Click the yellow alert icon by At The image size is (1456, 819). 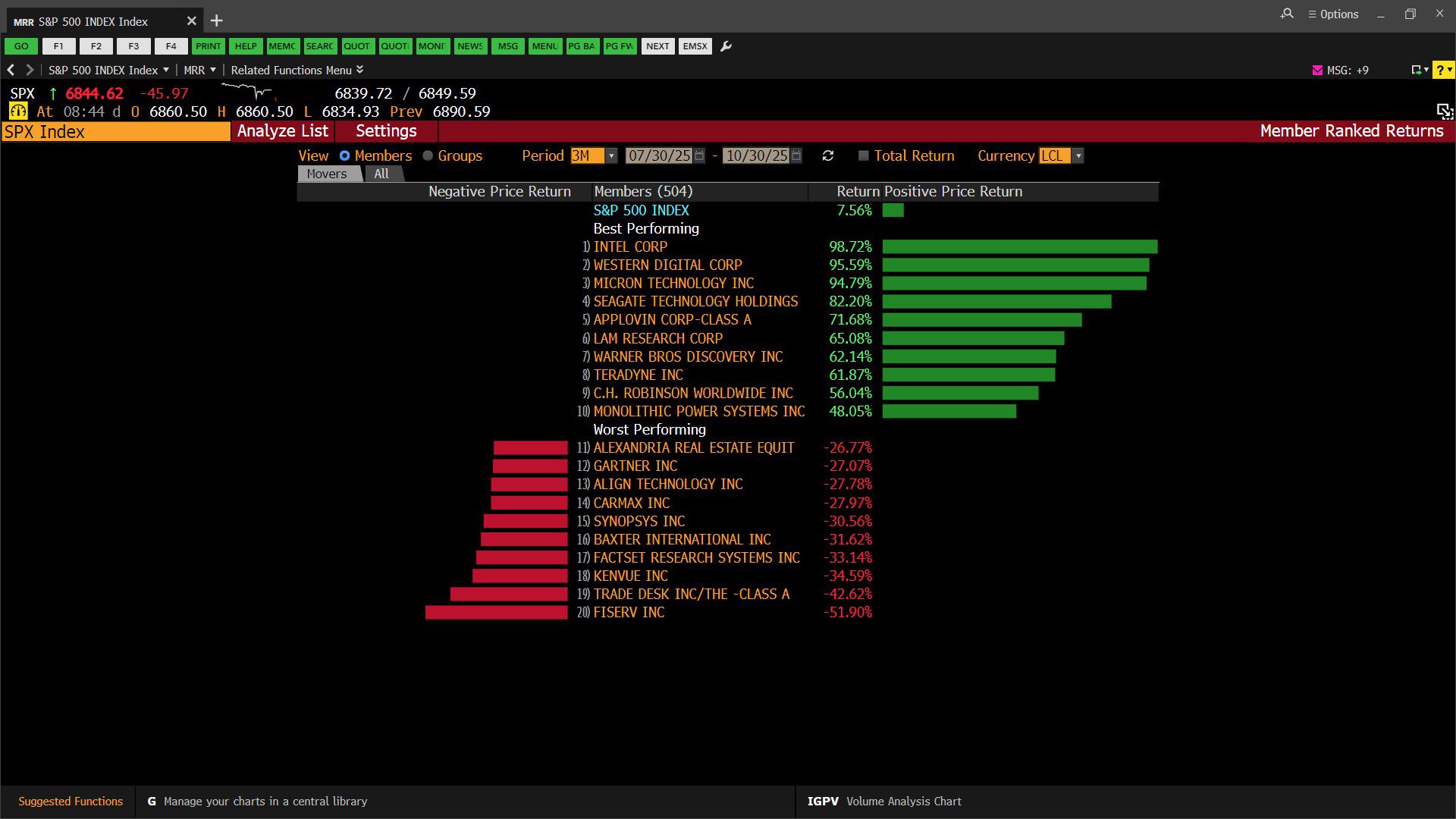point(17,111)
